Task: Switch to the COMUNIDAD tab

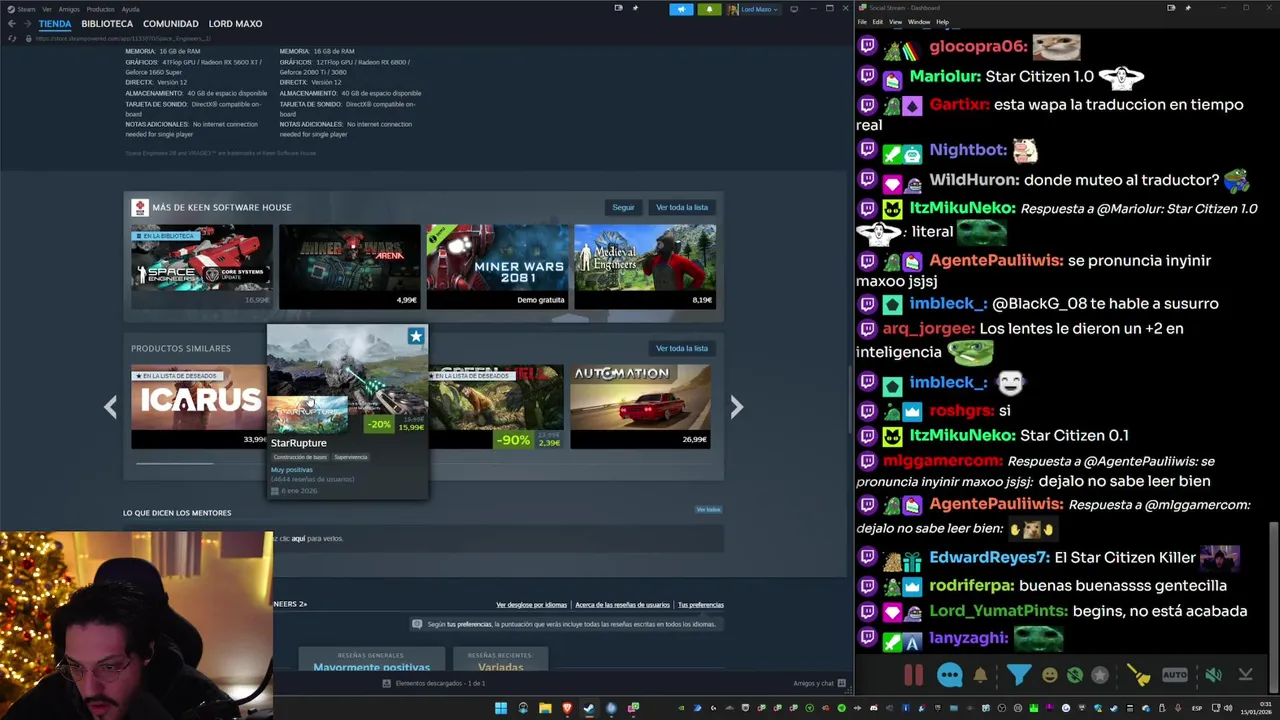Action: 171,23
